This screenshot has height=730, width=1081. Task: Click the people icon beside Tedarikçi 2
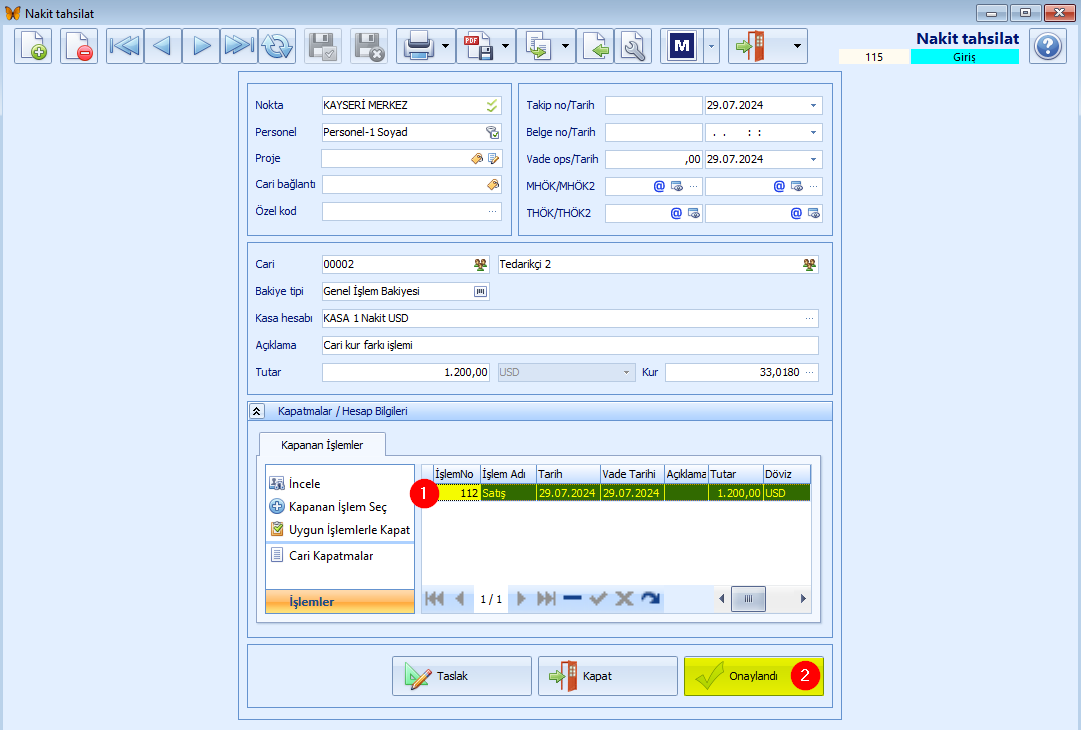tap(809, 265)
